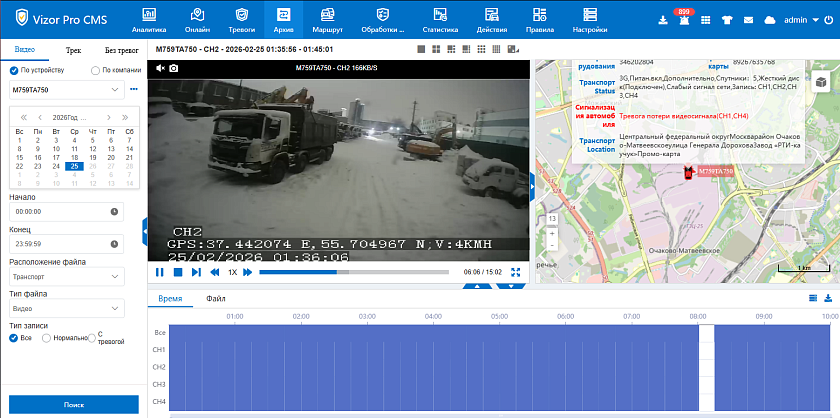This screenshot has height=418, width=840.
Task: Open the 'Тип файла' Видео dropdown
Action: pos(66,308)
